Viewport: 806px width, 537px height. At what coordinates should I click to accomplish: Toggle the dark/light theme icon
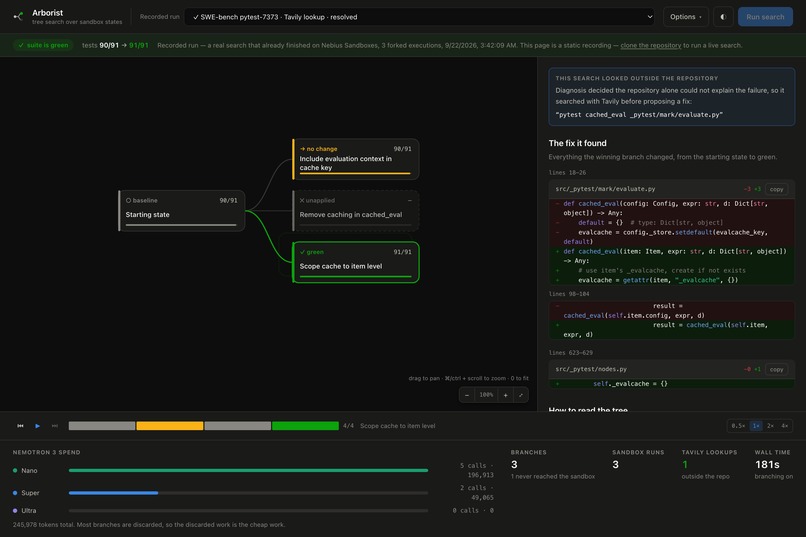(723, 17)
